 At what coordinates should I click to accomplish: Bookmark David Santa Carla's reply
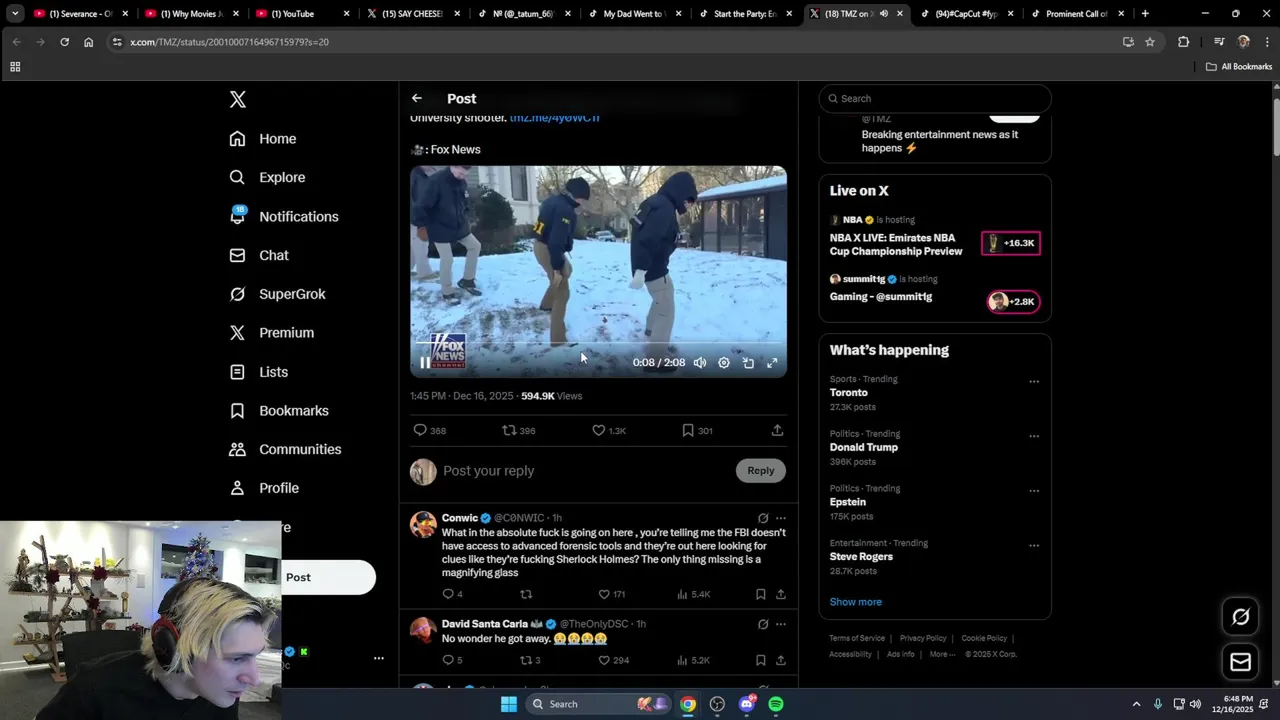pyautogui.click(x=761, y=660)
